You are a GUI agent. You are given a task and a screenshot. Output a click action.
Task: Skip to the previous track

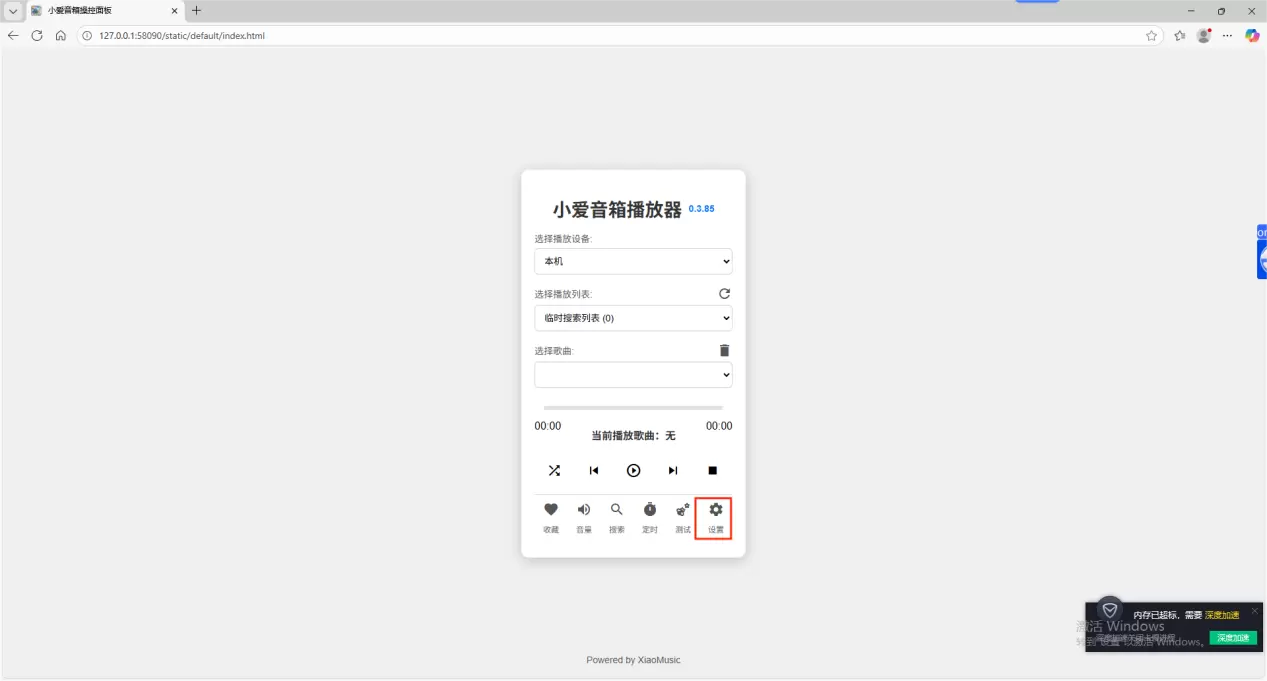coord(594,470)
